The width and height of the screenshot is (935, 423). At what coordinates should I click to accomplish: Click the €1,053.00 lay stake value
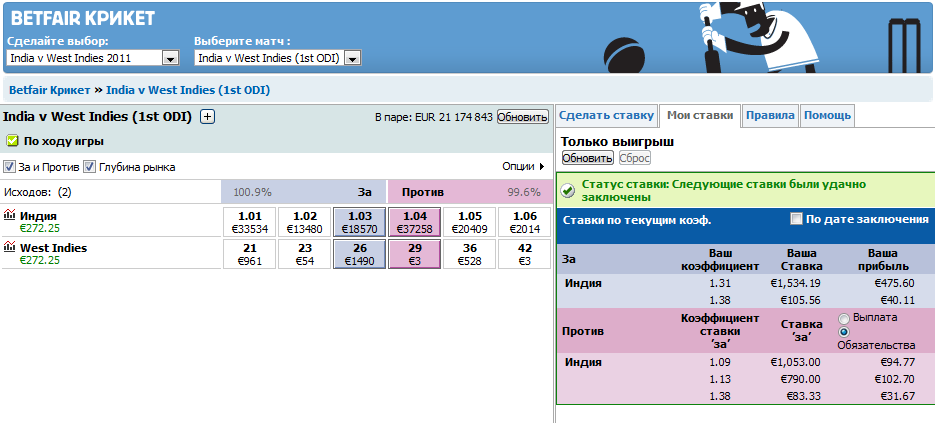tap(795, 362)
